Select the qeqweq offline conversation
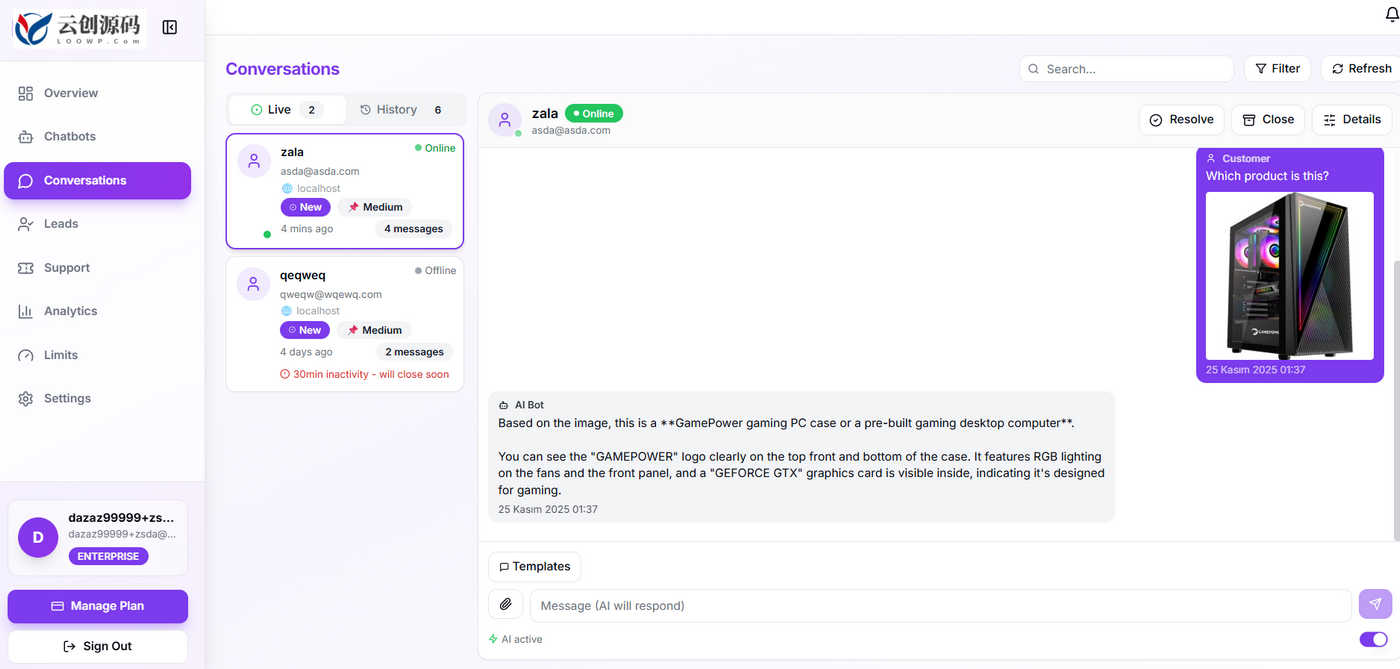The height and width of the screenshot is (669, 1400). pyautogui.click(x=345, y=324)
